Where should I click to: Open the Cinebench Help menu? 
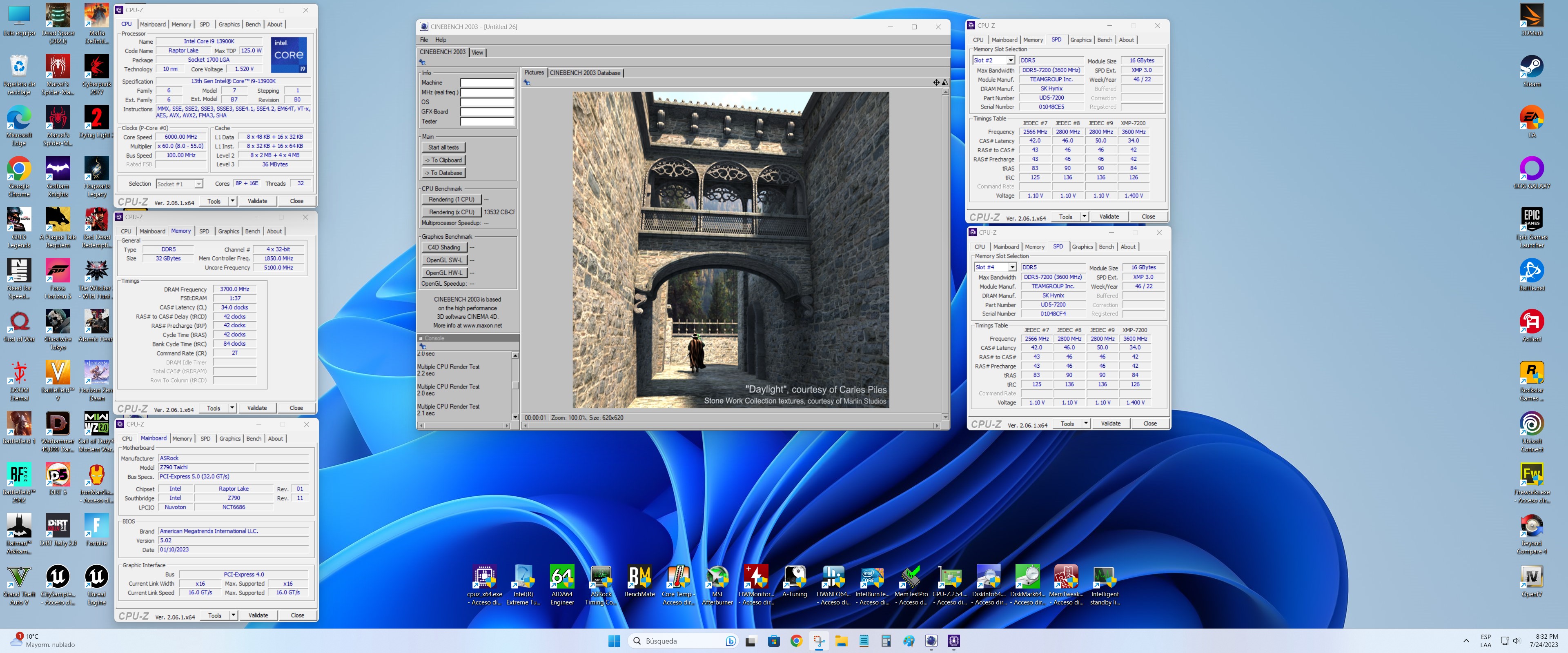point(441,40)
